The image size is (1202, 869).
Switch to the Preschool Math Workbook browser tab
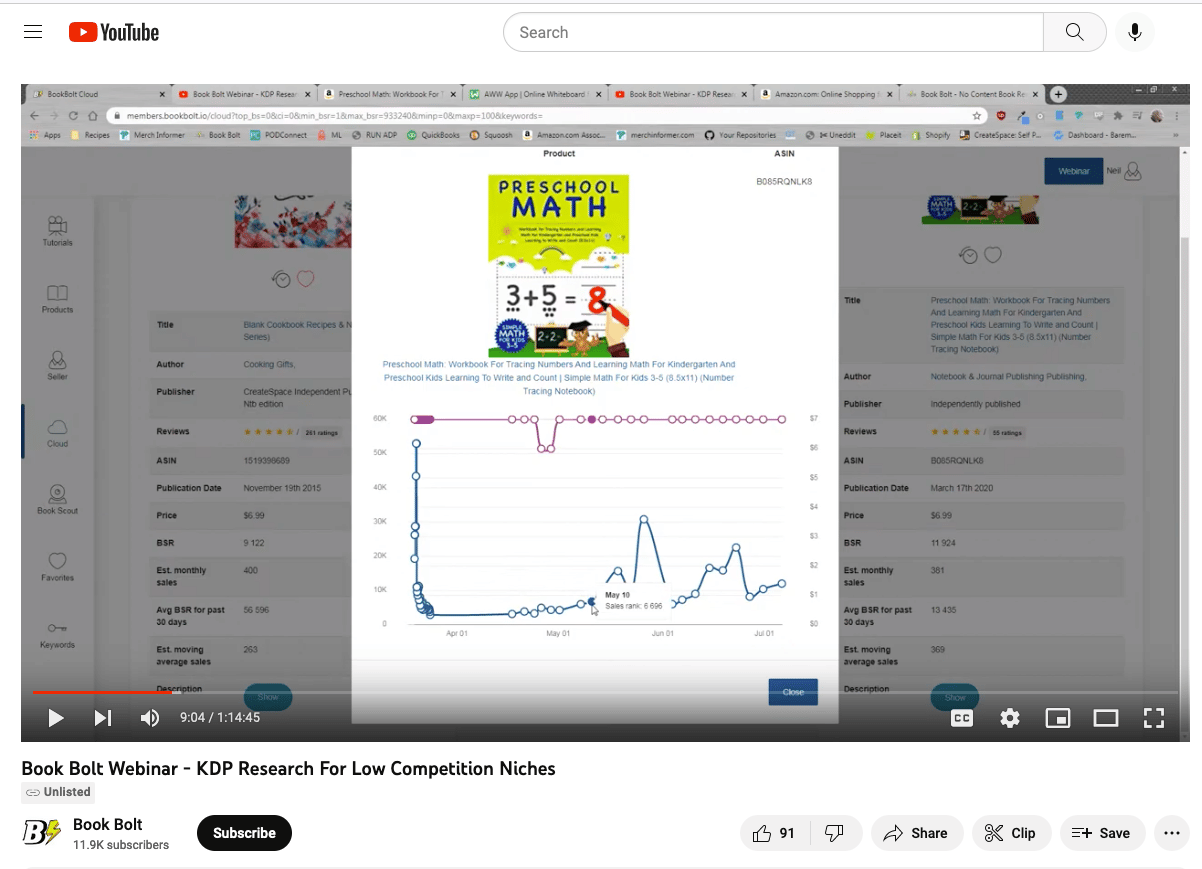[388, 94]
